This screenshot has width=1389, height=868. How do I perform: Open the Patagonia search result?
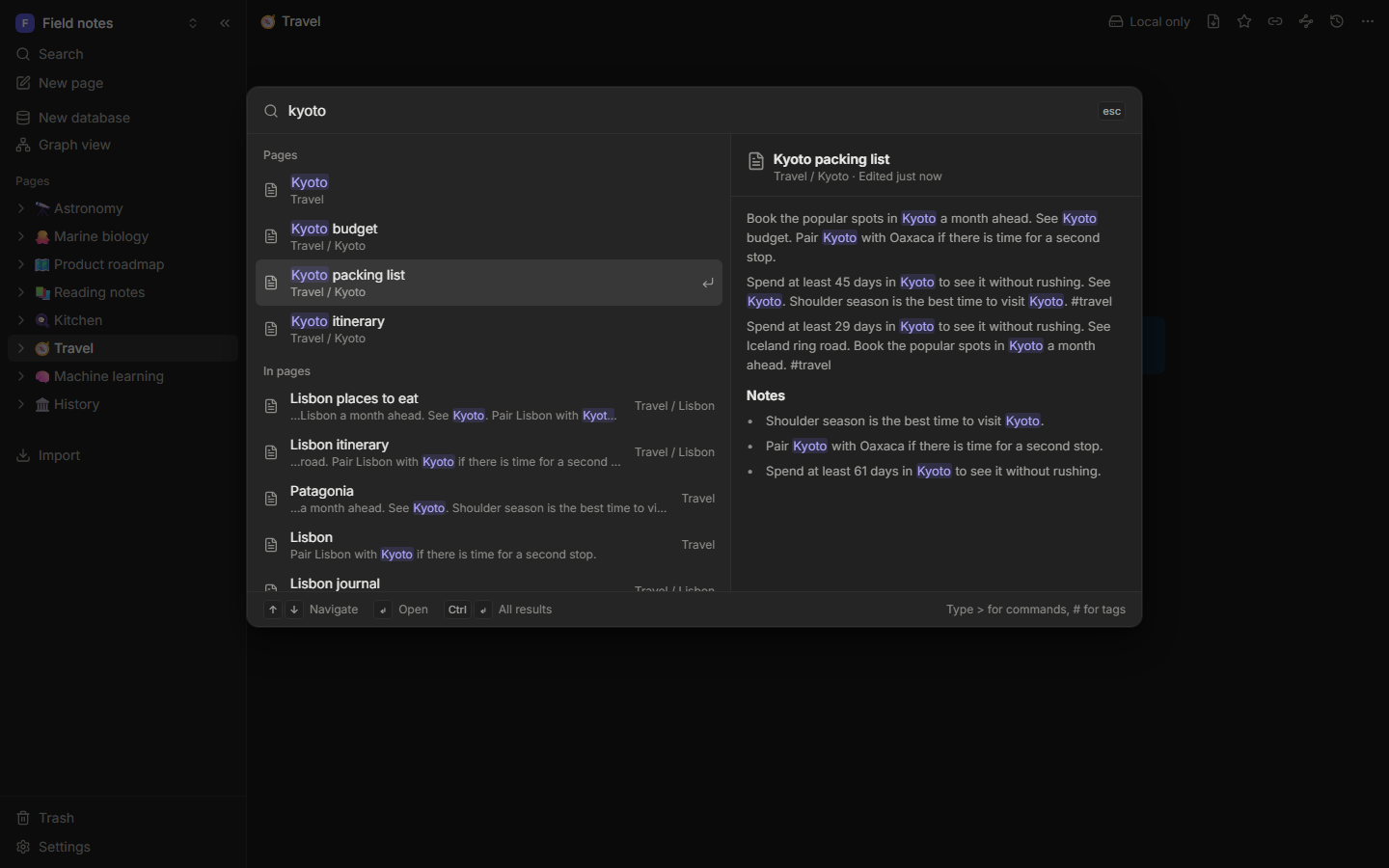(x=489, y=499)
